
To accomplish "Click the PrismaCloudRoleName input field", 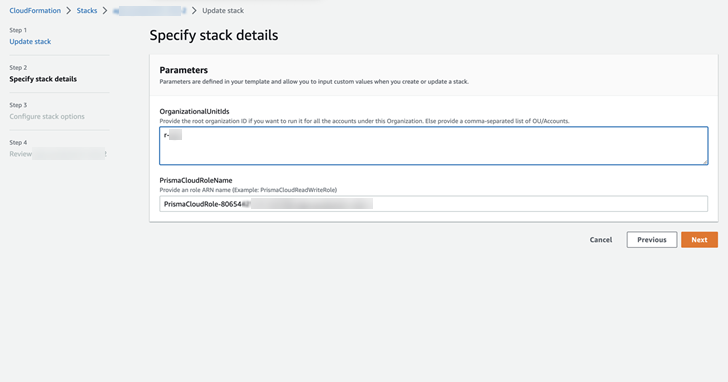I will 434,204.
